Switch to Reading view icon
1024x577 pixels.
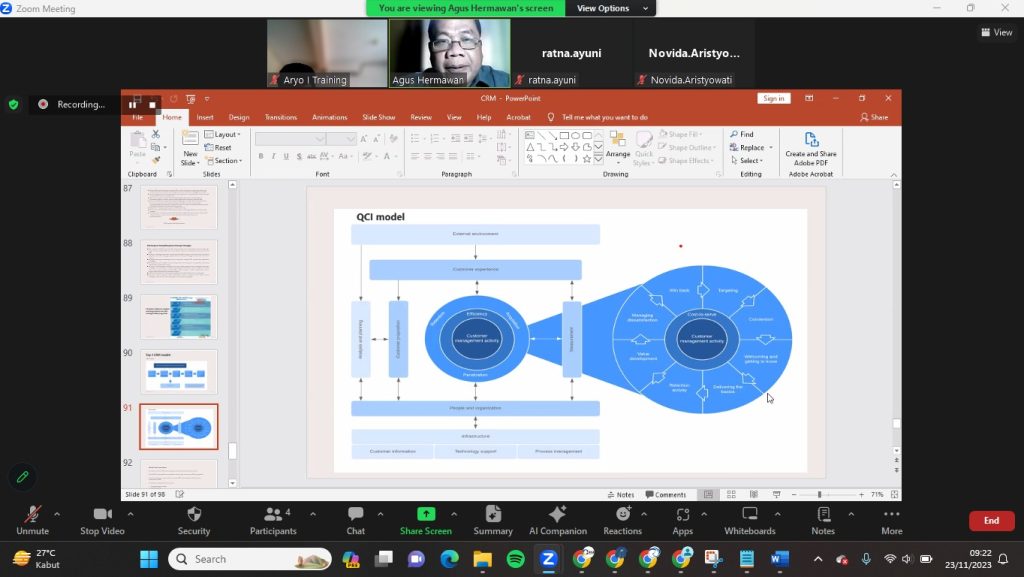point(754,495)
